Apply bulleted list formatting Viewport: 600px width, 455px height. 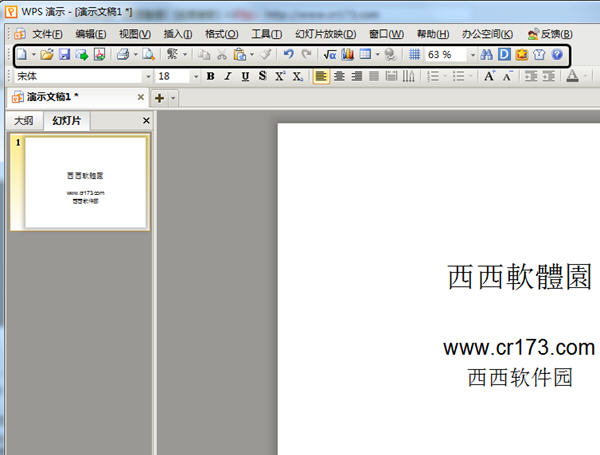pos(458,76)
